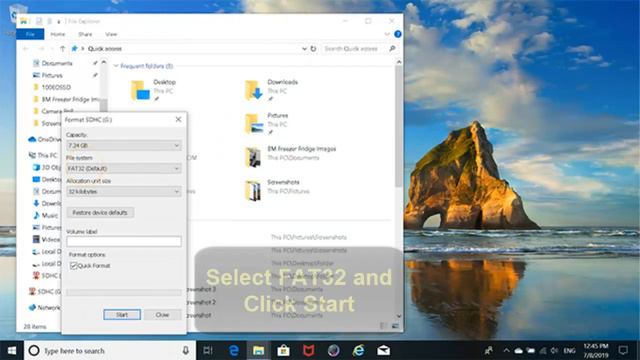Click Start in the Format dialog
The height and width of the screenshot is (360, 640).
122,315
